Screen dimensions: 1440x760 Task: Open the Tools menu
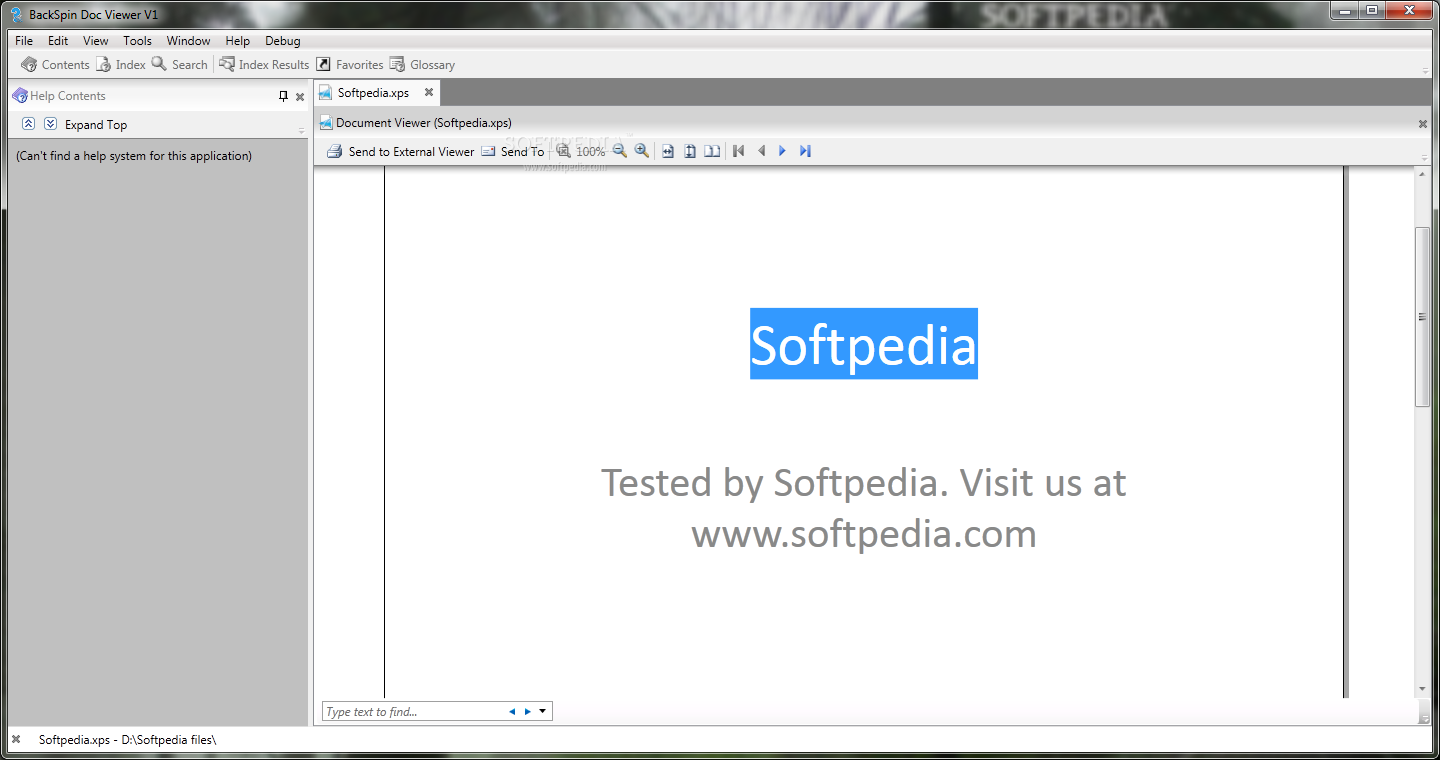[137, 41]
